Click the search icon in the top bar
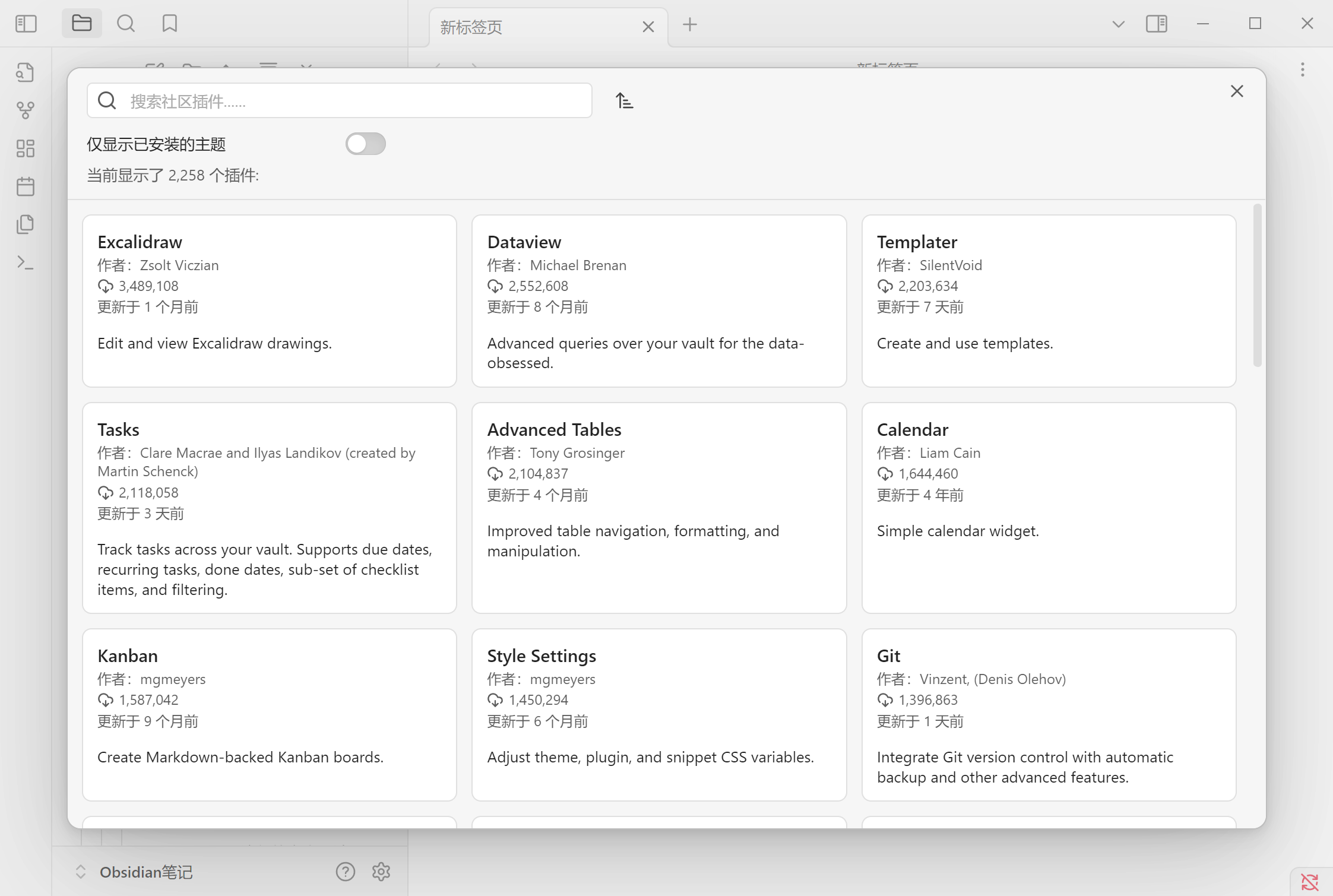 click(125, 24)
